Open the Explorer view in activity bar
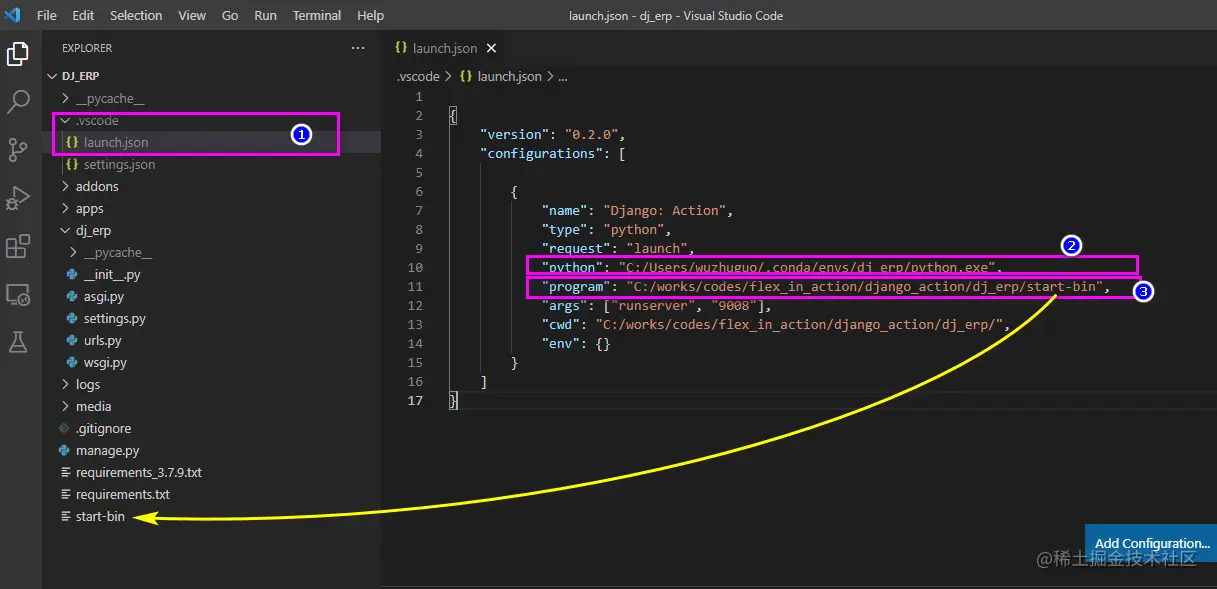 tap(18, 54)
